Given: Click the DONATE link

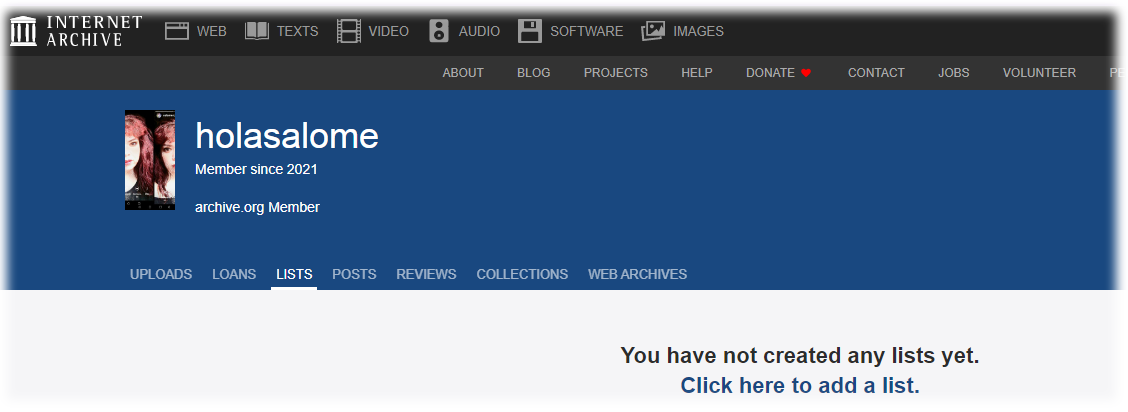Looking at the screenshot, I should [770, 73].
